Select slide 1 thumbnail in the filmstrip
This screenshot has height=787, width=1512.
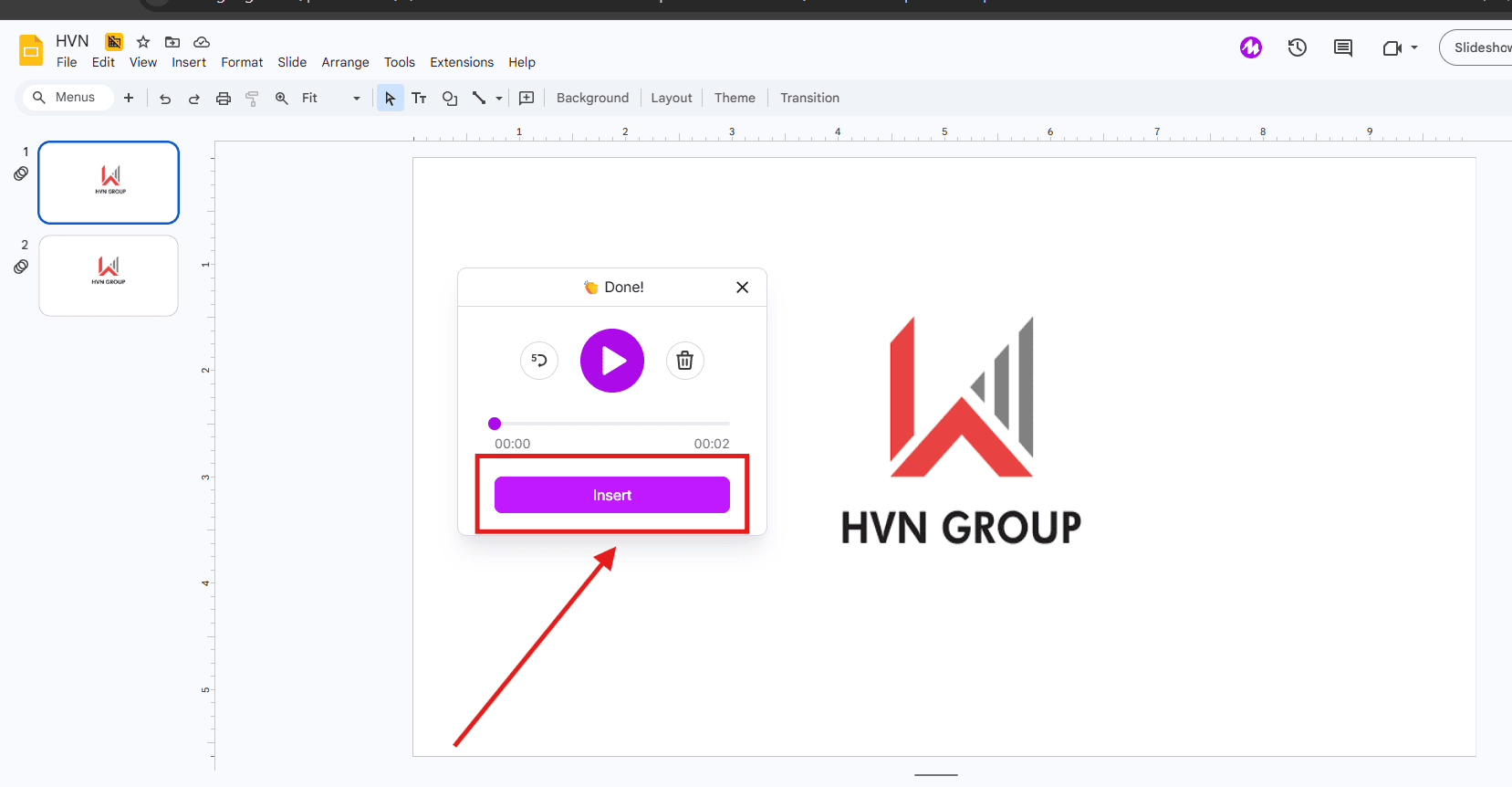tap(109, 183)
